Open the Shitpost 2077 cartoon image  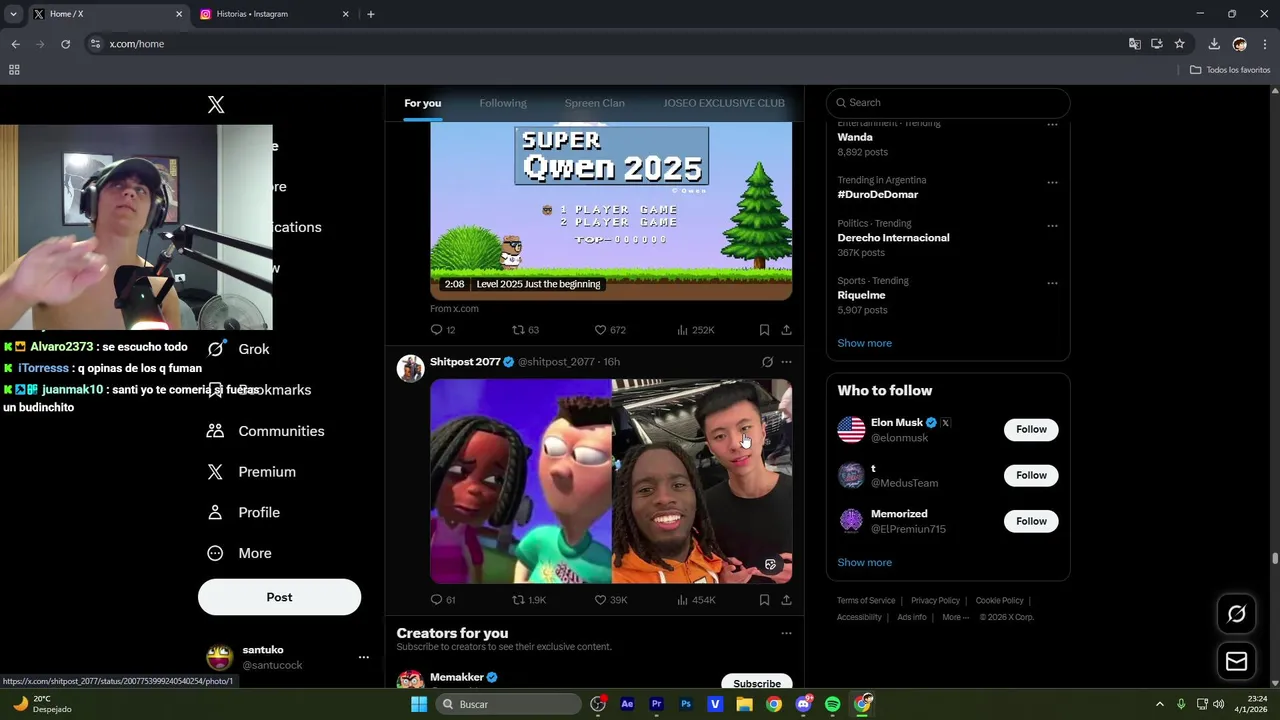coord(521,481)
